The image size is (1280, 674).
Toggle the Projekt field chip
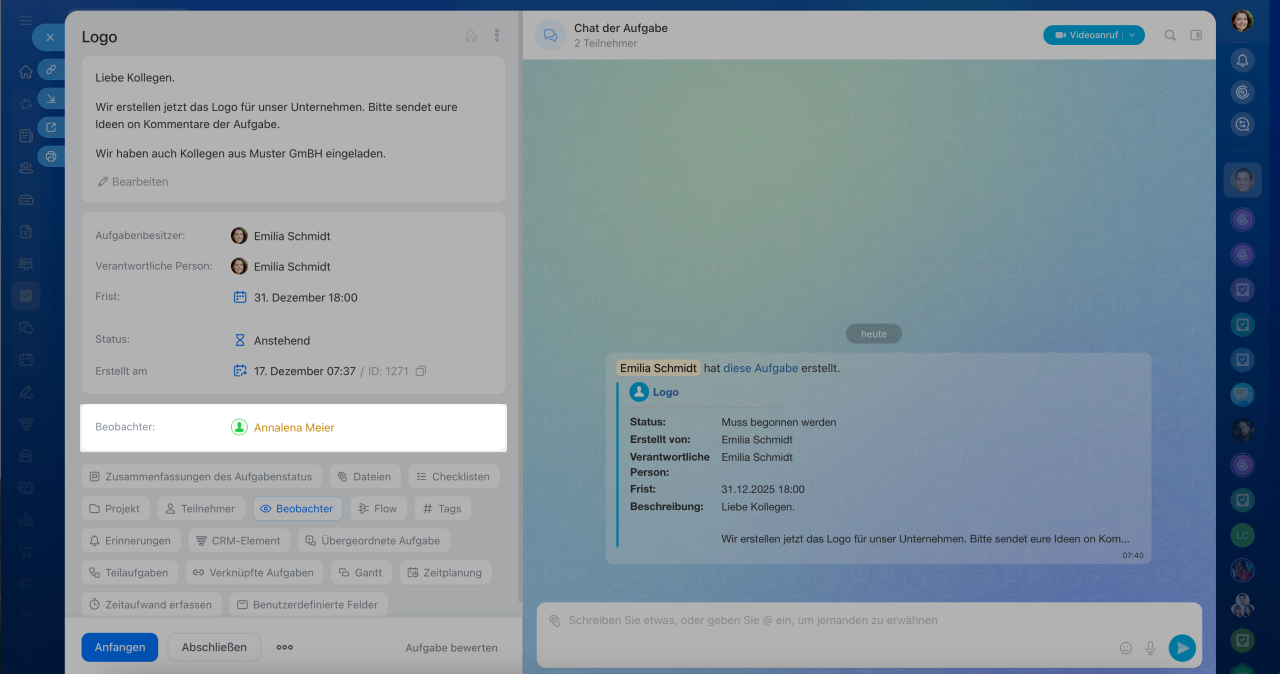click(115, 509)
